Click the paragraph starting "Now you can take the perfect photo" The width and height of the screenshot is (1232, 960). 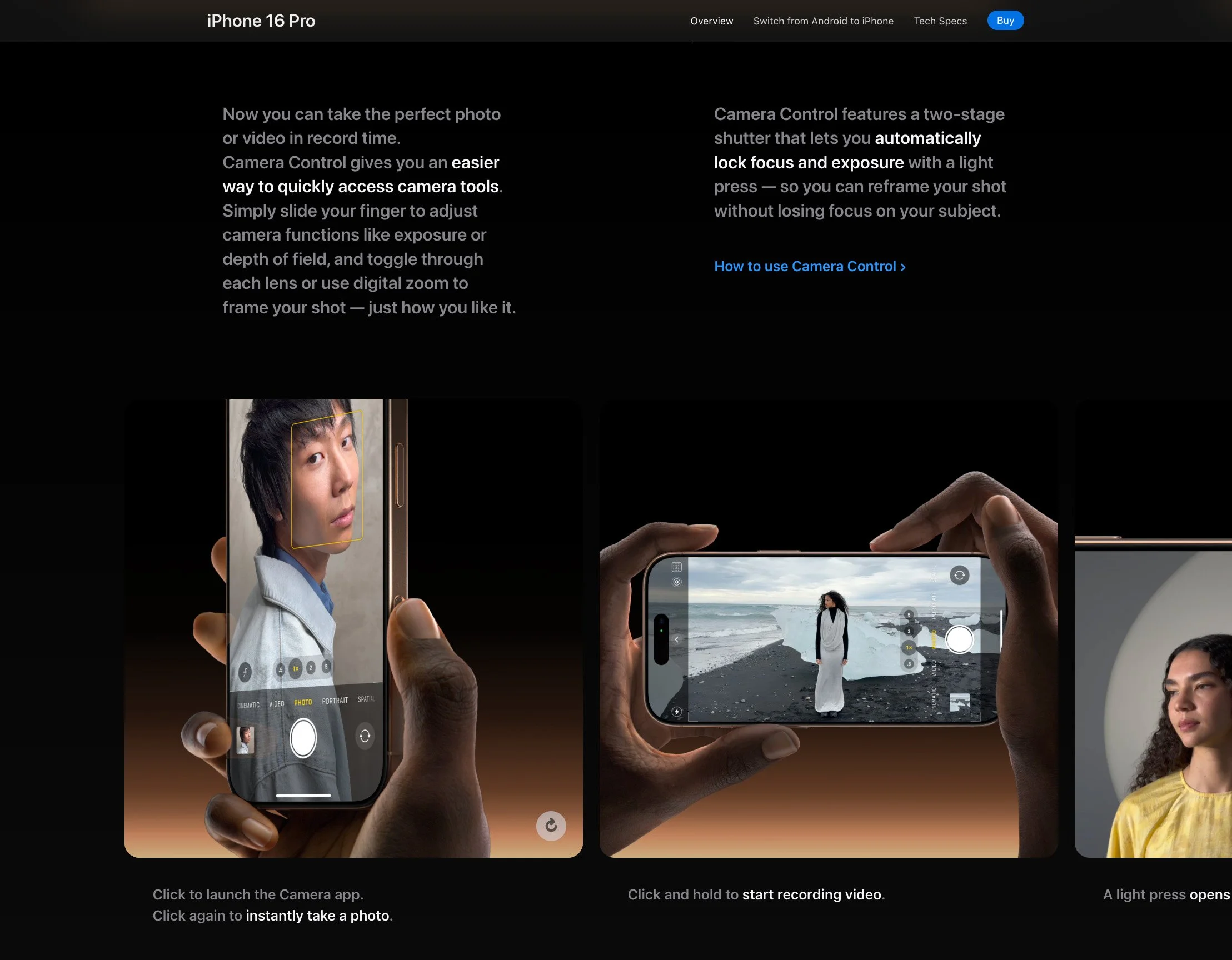pos(369,211)
